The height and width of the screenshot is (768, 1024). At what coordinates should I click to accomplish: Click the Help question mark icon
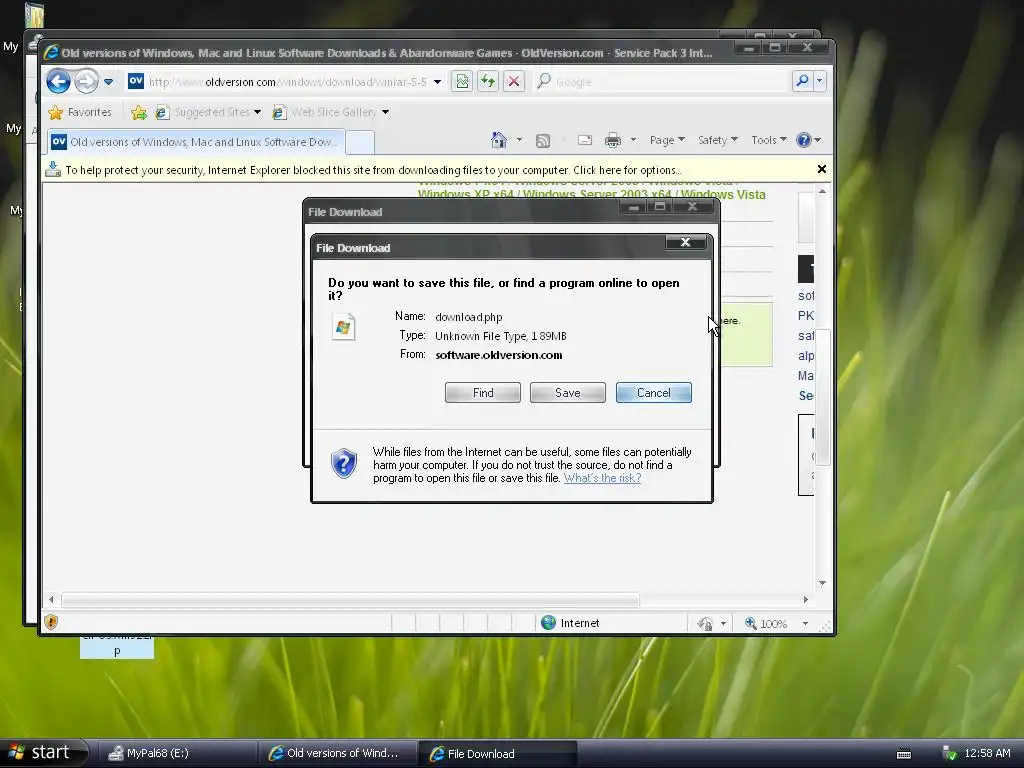(804, 140)
